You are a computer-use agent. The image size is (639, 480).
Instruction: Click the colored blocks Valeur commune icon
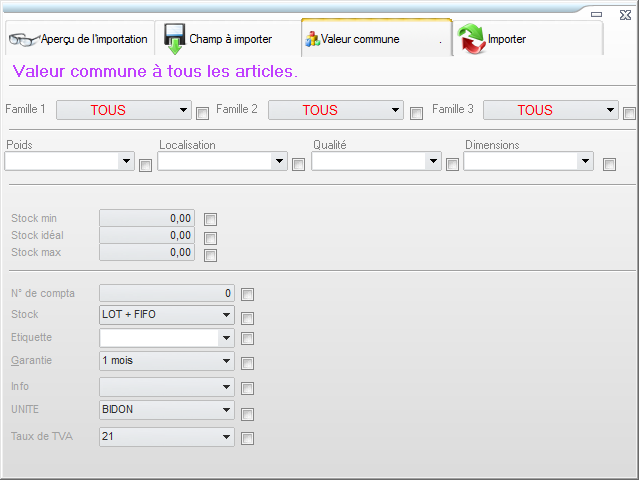point(312,39)
